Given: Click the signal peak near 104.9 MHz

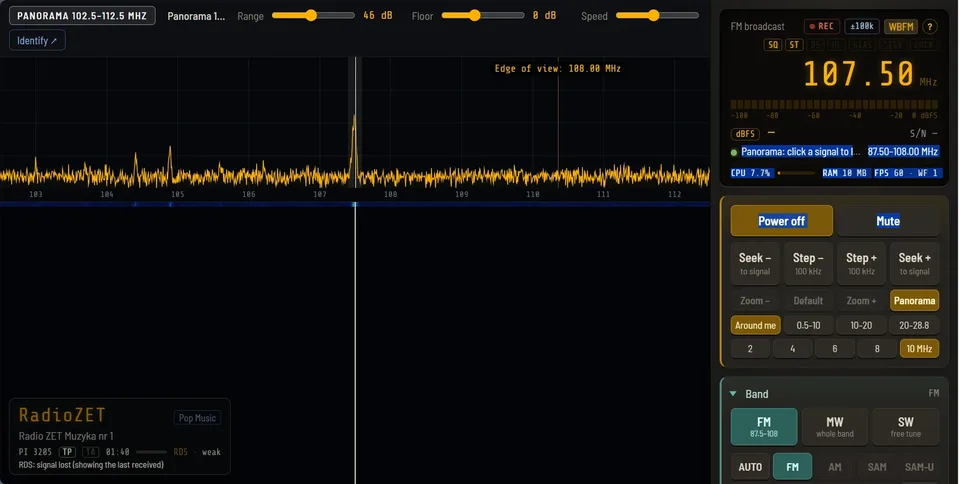Looking at the screenshot, I should [170, 162].
